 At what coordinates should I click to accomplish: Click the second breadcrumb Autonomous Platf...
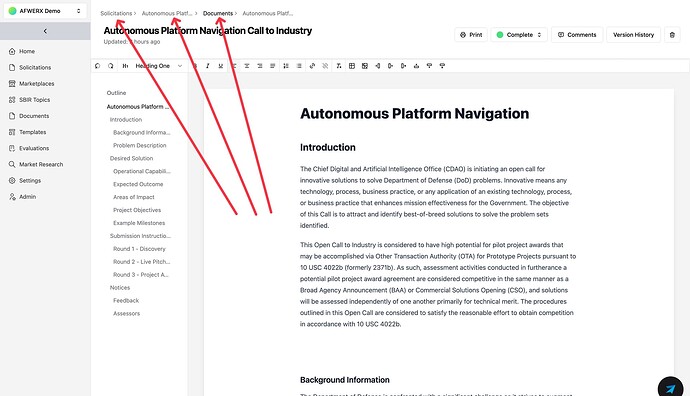point(167,13)
